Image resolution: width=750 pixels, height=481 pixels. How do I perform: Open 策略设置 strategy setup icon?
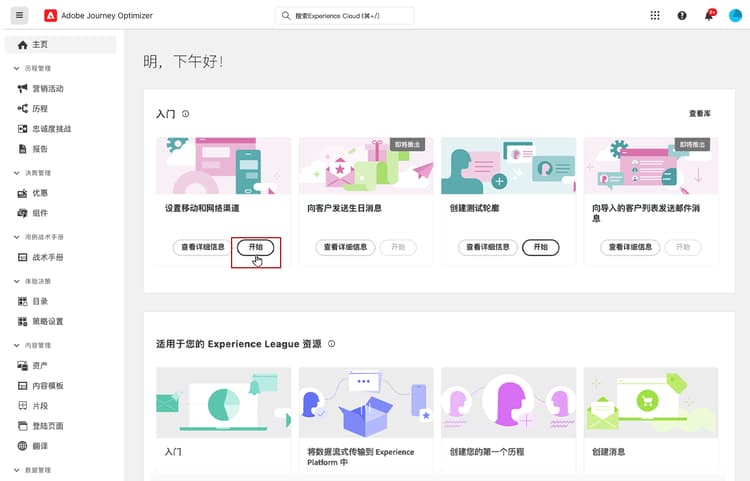22,321
